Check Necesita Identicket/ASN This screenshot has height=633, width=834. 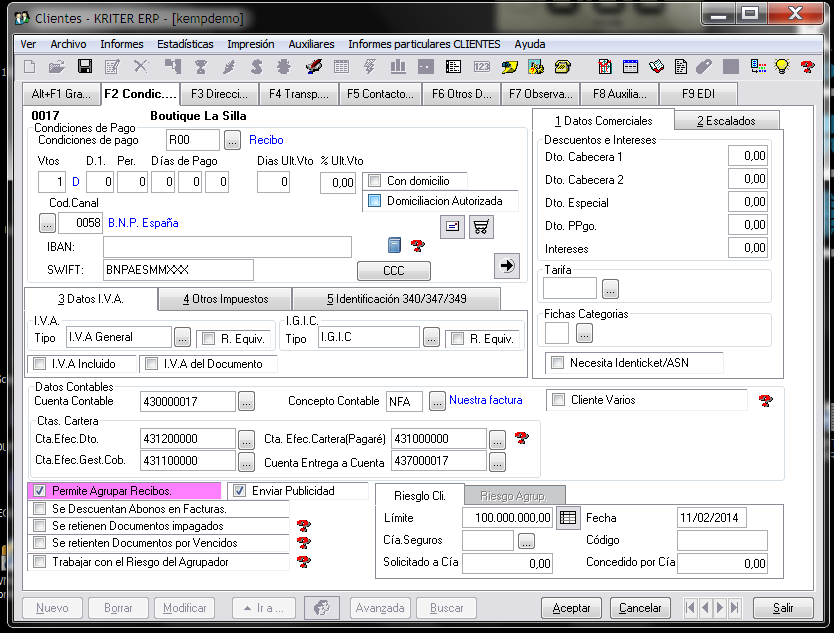coord(557,363)
